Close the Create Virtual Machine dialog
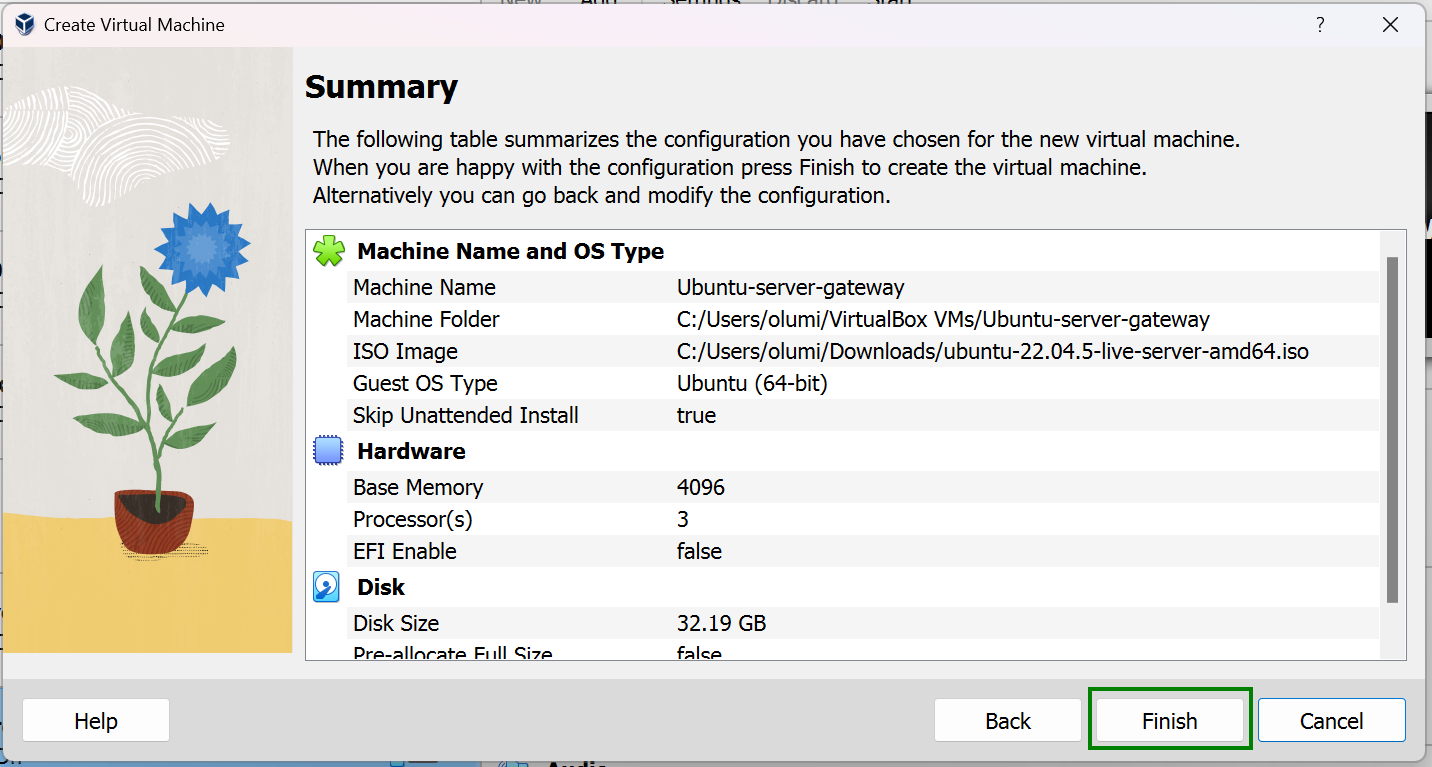The image size is (1432, 767). 1390,25
